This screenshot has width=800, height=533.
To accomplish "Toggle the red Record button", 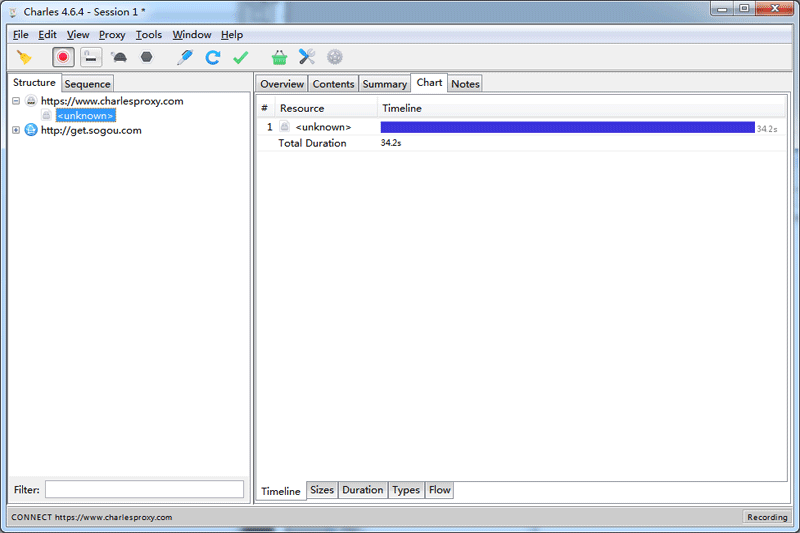I will point(63,57).
